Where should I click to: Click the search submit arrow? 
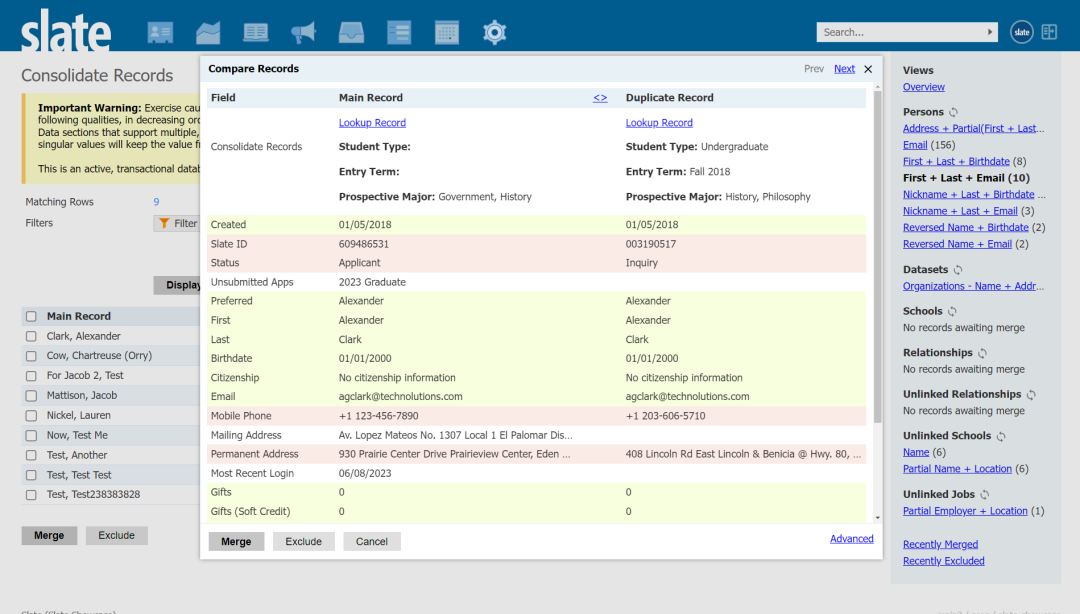[x=990, y=32]
